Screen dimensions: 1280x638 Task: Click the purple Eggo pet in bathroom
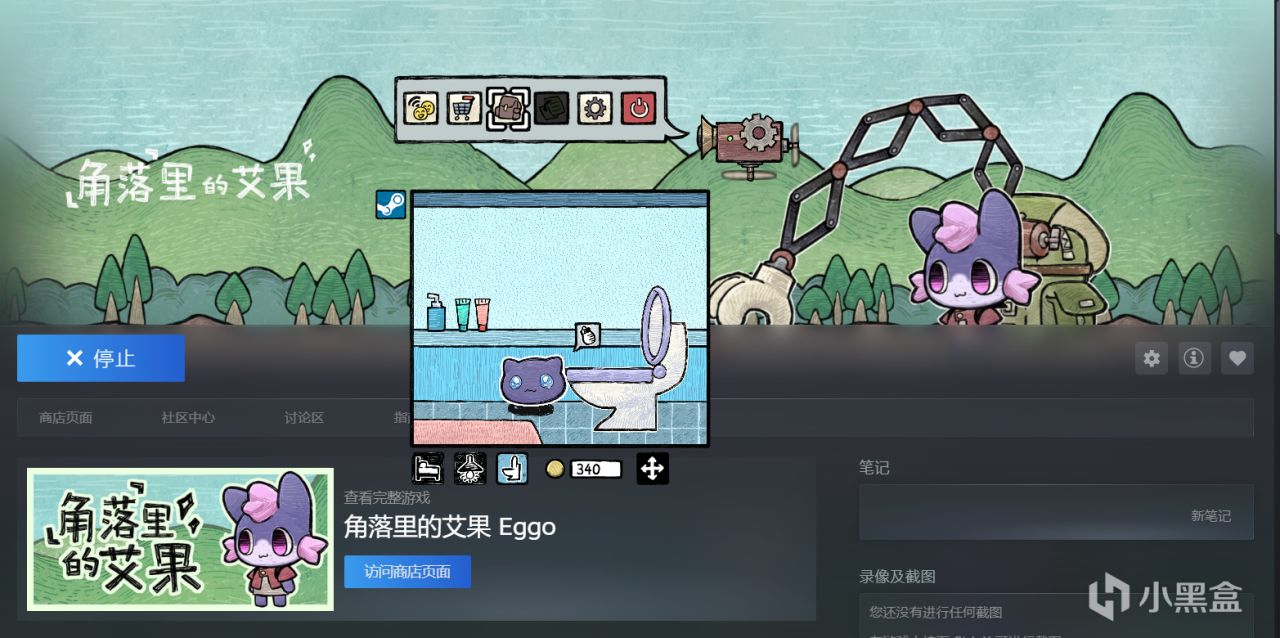tap(532, 383)
